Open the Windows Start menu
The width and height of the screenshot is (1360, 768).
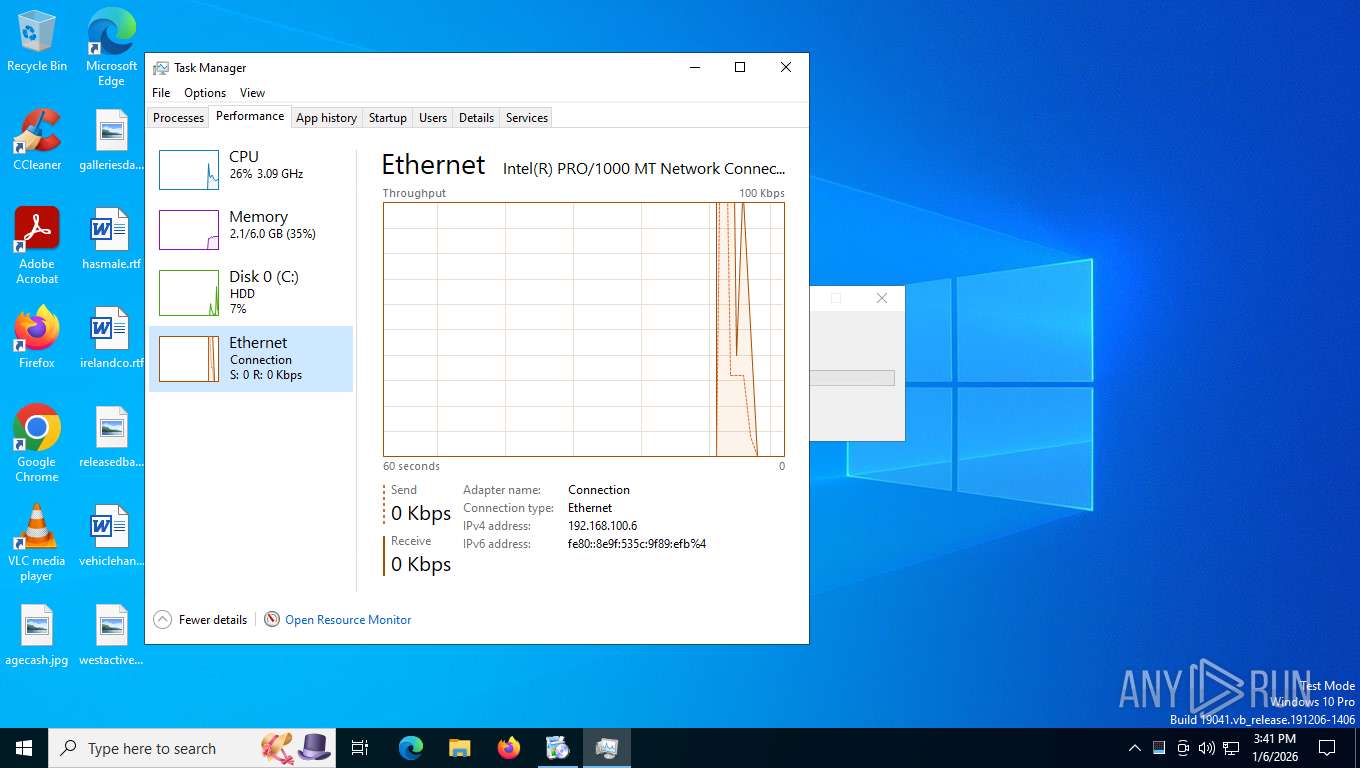(23, 748)
